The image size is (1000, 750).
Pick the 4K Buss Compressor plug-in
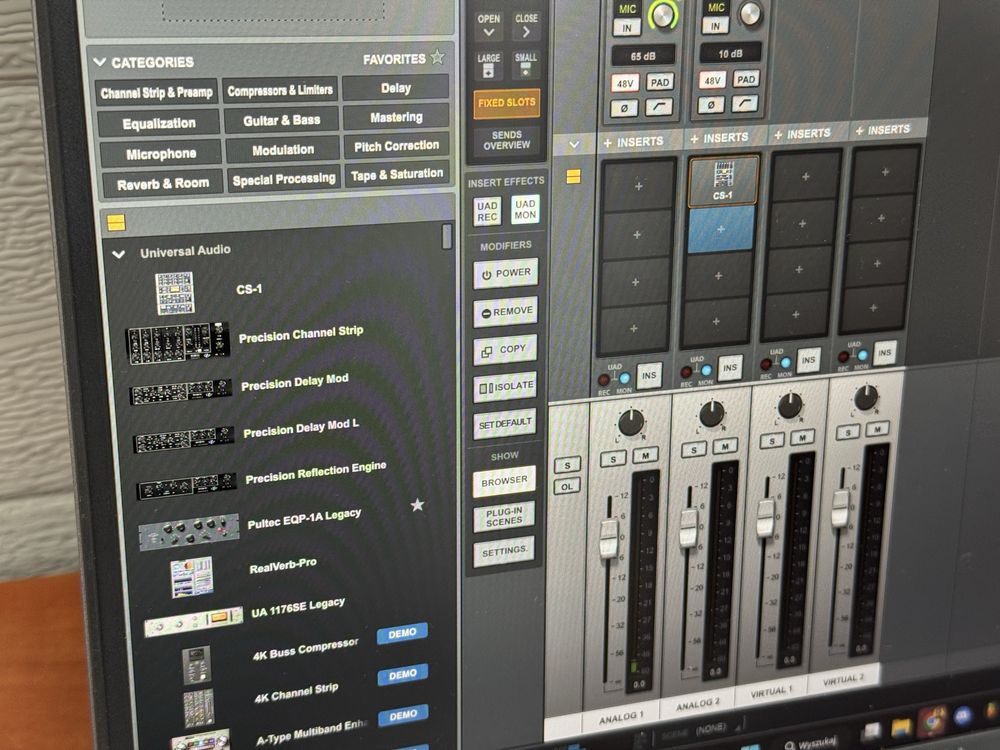point(305,649)
